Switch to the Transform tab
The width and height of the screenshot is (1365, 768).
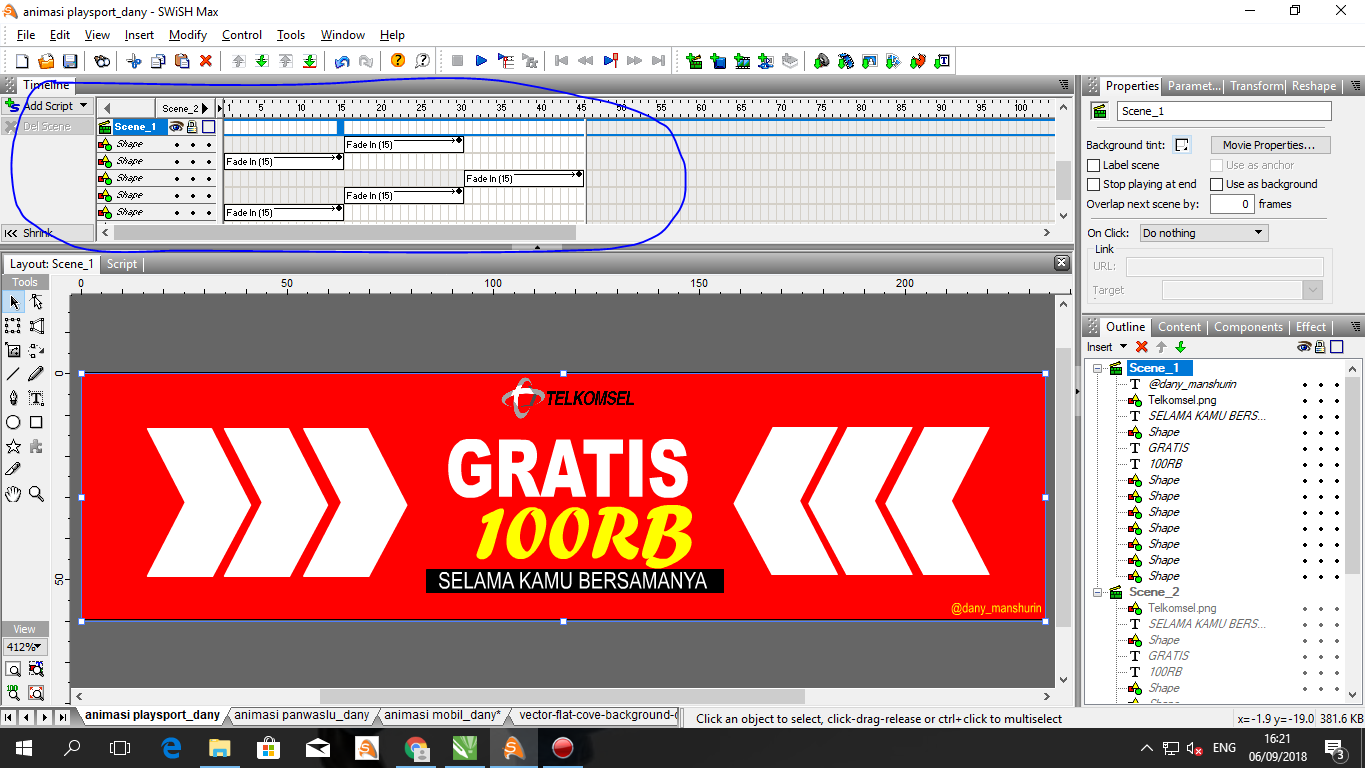click(1256, 86)
